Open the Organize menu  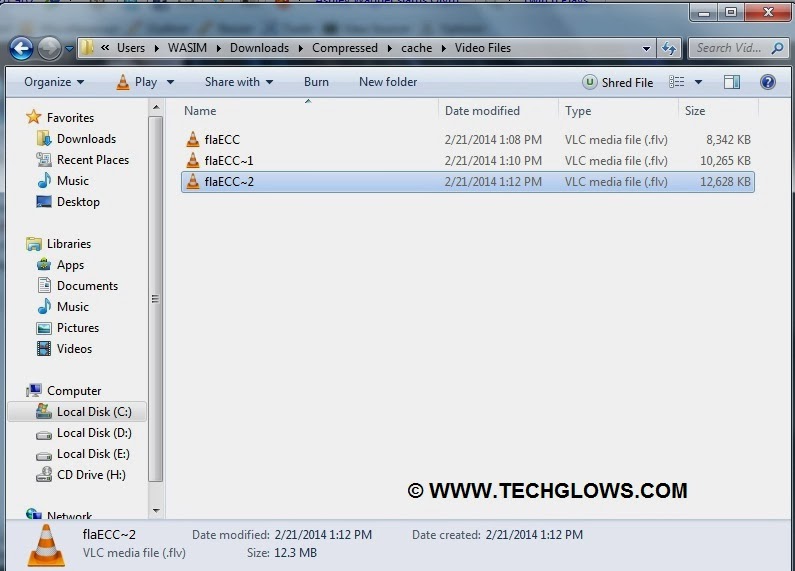(x=54, y=82)
